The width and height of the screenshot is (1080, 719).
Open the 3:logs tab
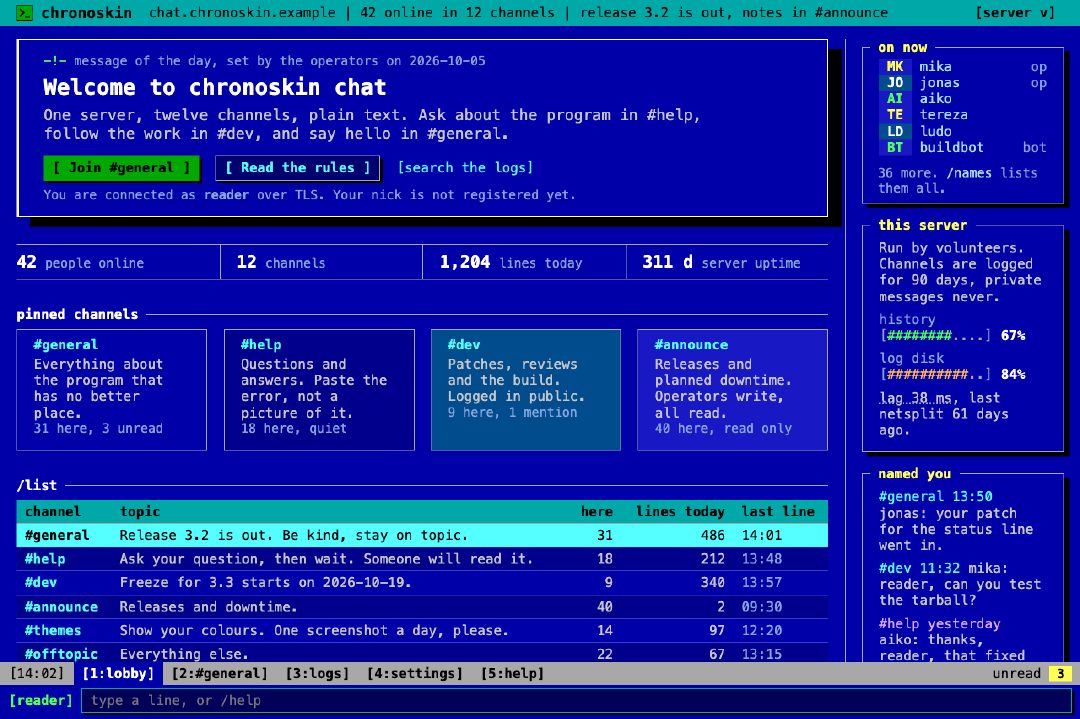tap(318, 674)
